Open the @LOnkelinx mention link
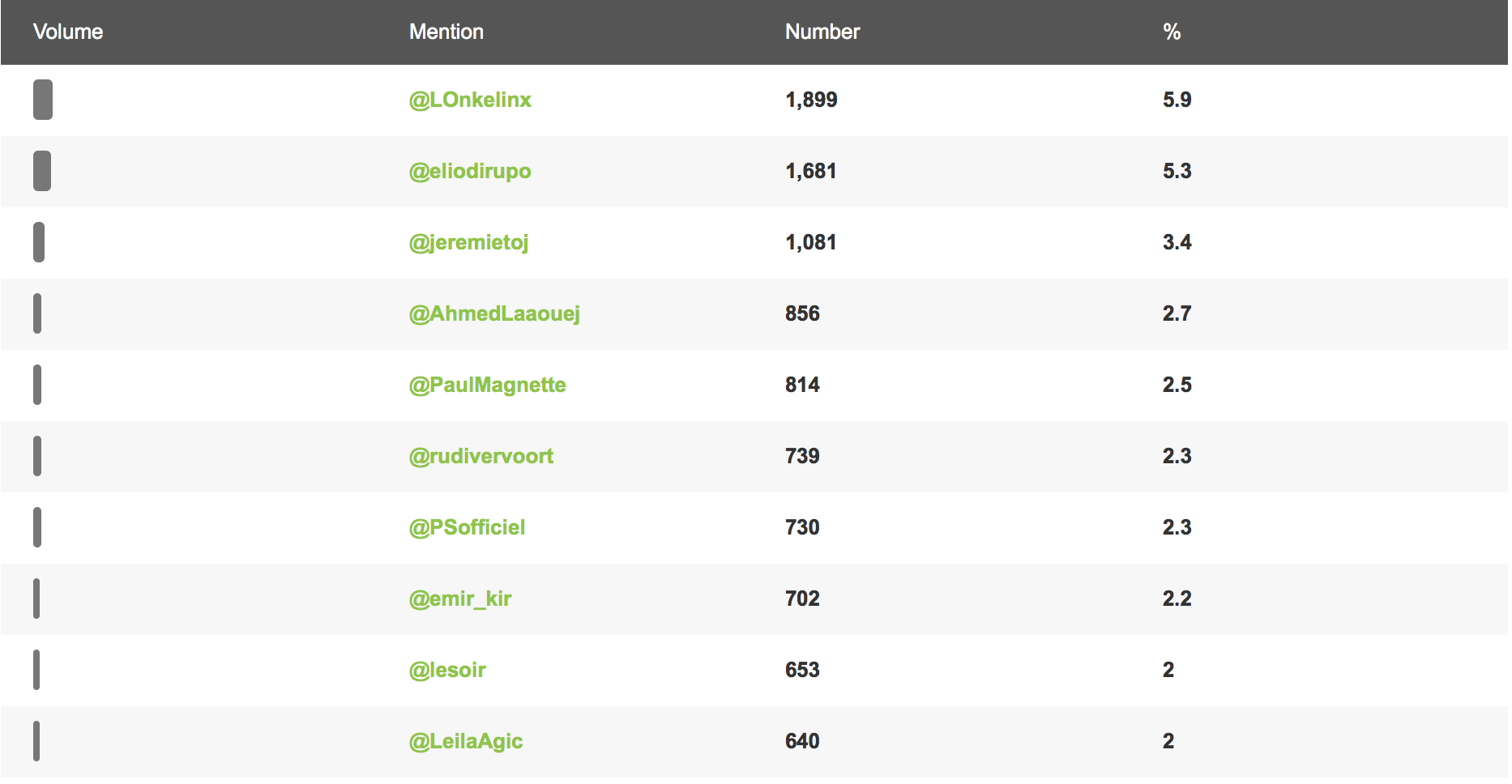This screenshot has height=784, width=1512. 470,100
